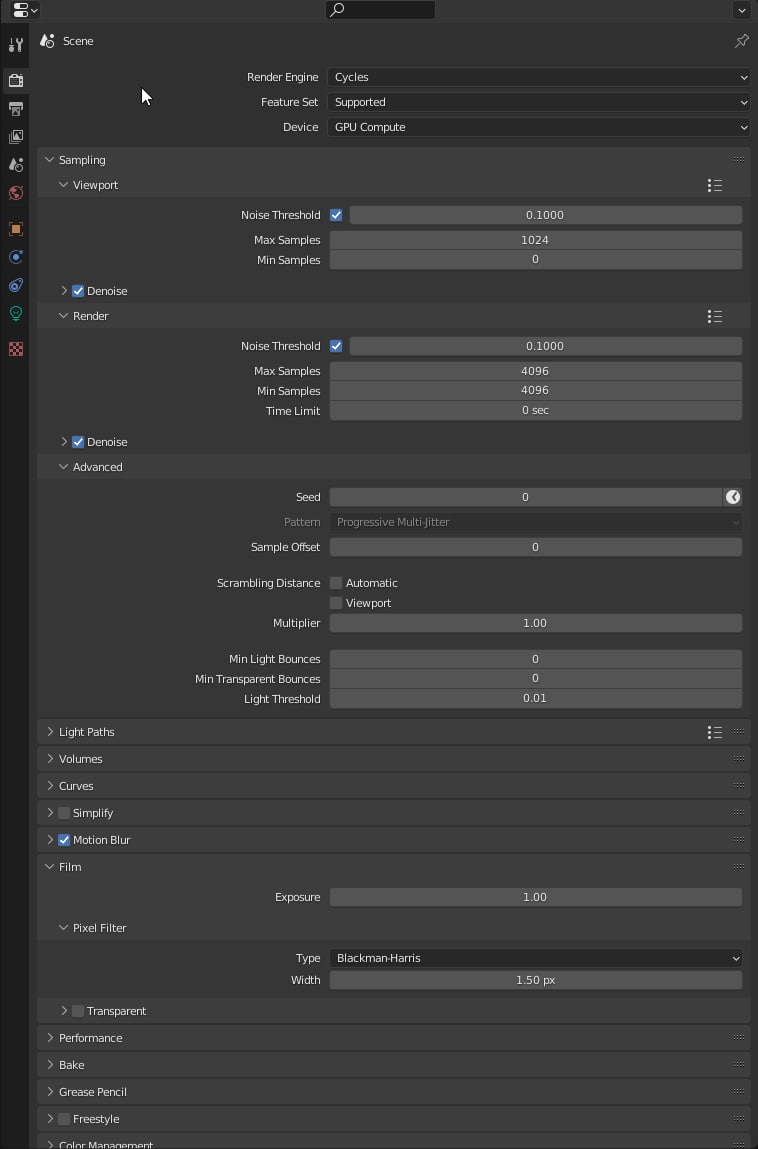Click the Render Noise Threshold value field
The height and width of the screenshot is (1149, 758).
click(x=545, y=346)
